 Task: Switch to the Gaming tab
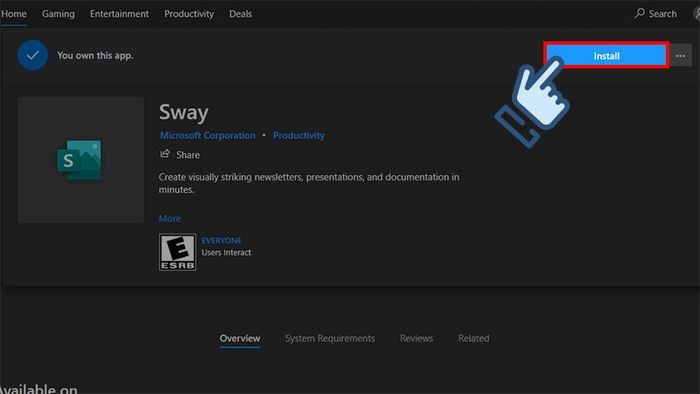click(58, 14)
